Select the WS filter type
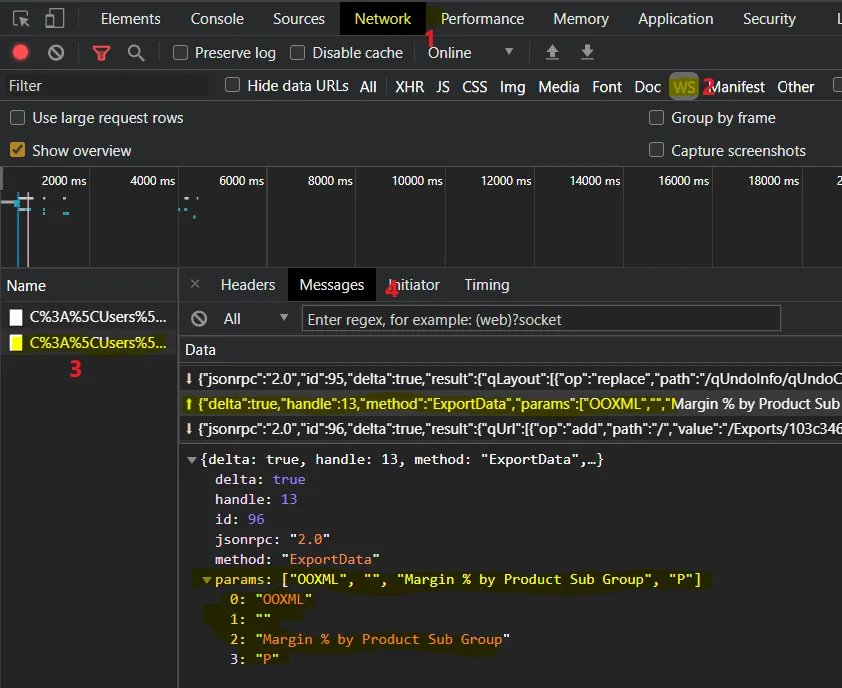The height and width of the screenshot is (688, 842). (x=684, y=87)
